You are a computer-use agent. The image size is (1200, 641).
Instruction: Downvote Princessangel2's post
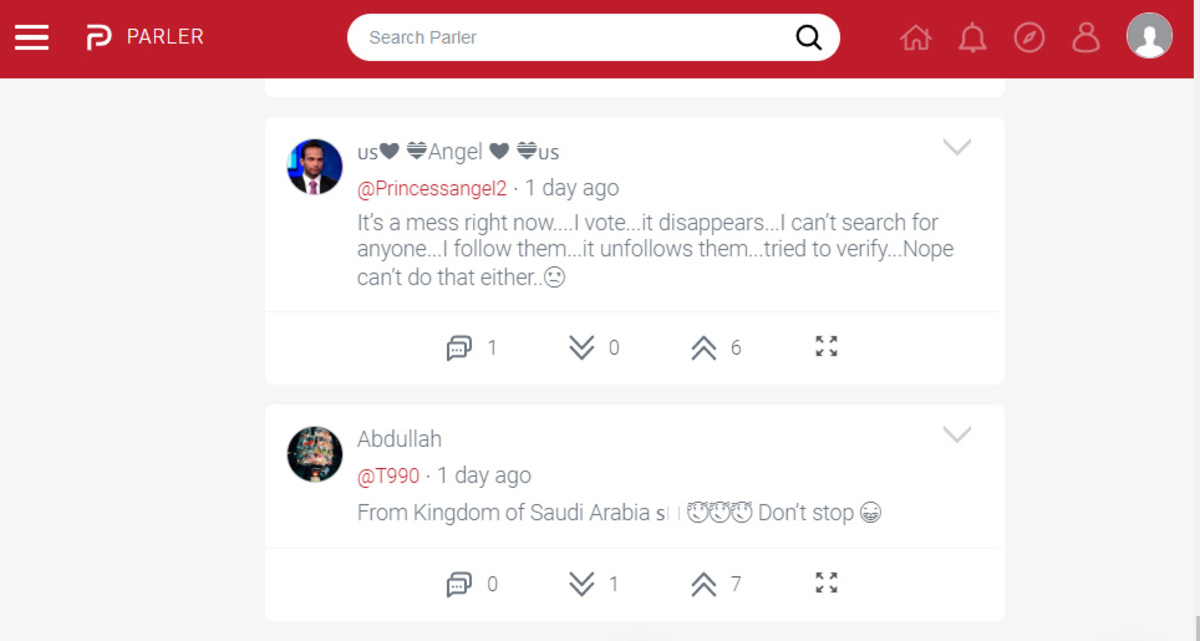[582, 348]
